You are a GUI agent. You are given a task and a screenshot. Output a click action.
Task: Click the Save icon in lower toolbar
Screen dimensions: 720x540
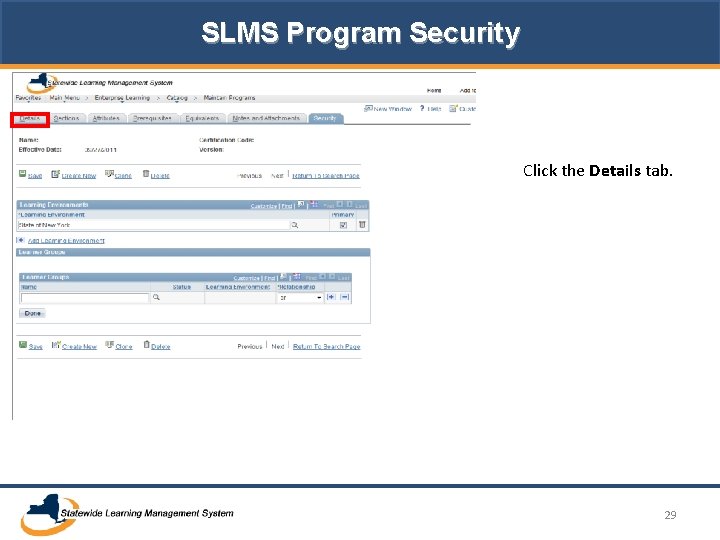(x=23, y=344)
